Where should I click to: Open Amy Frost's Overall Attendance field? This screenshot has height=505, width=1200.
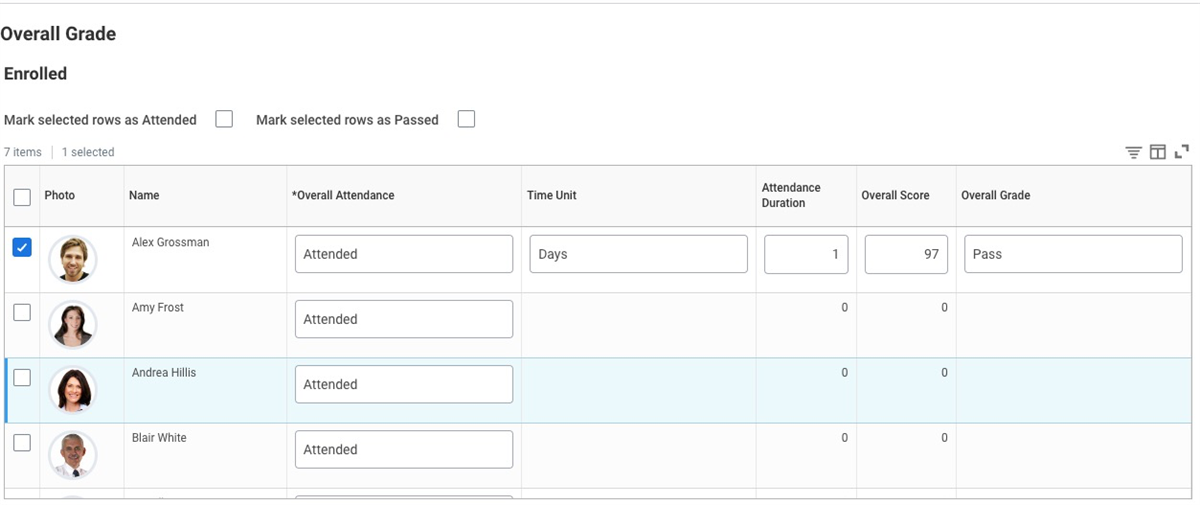[x=404, y=319]
